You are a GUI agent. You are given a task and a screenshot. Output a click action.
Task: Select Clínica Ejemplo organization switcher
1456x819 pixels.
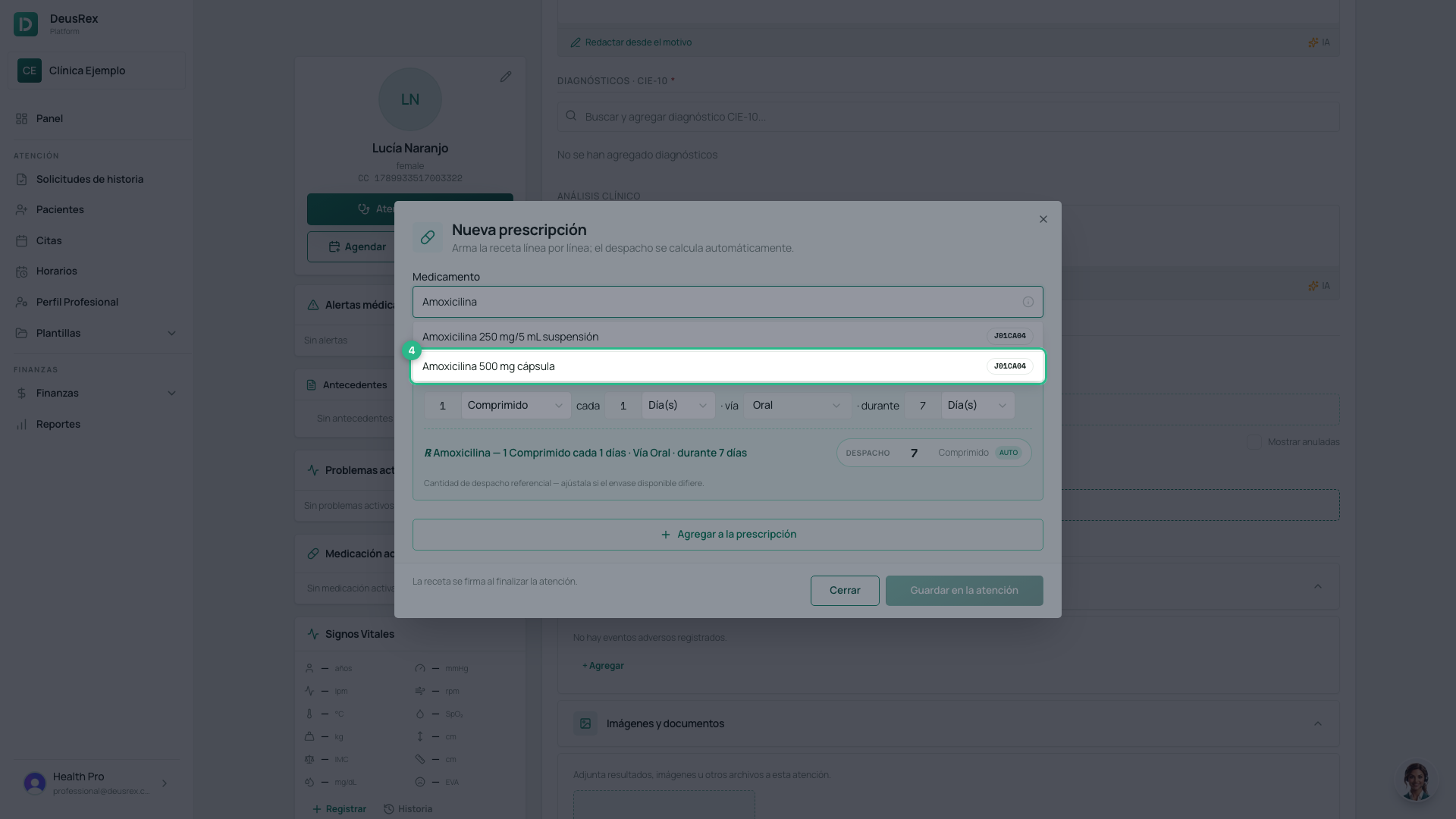coord(97,71)
